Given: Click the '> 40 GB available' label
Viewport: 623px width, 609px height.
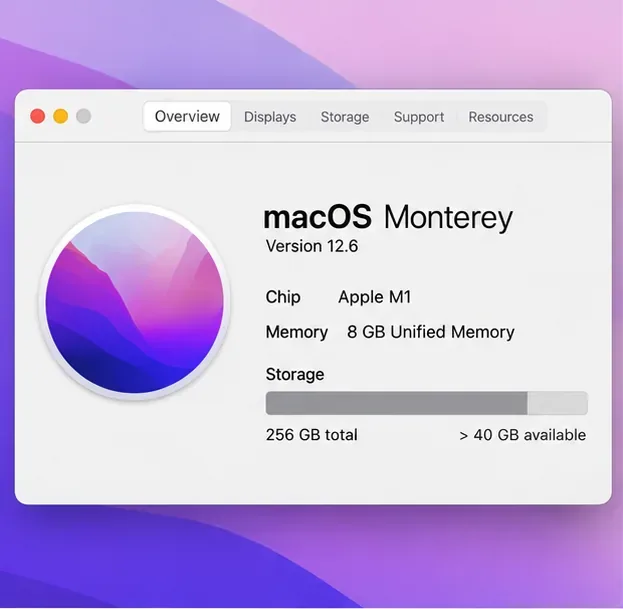Looking at the screenshot, I should (522, 435).
